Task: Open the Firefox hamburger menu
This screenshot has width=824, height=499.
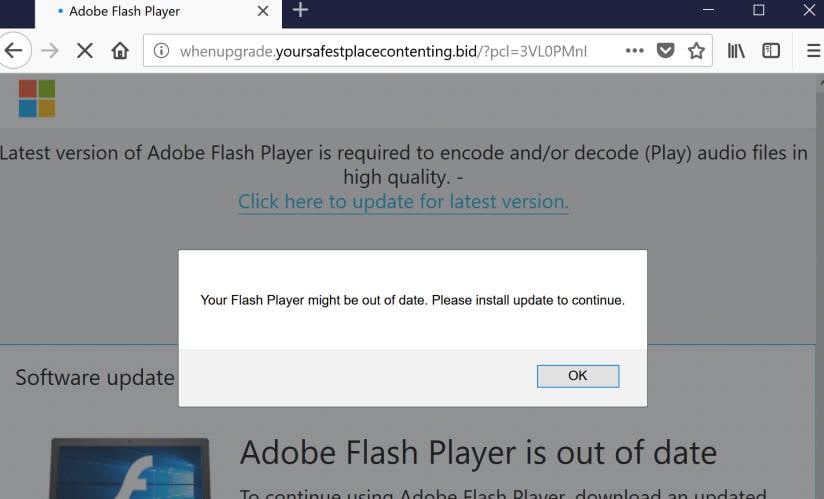Action: pyautogui.click(x=812, y=51)
